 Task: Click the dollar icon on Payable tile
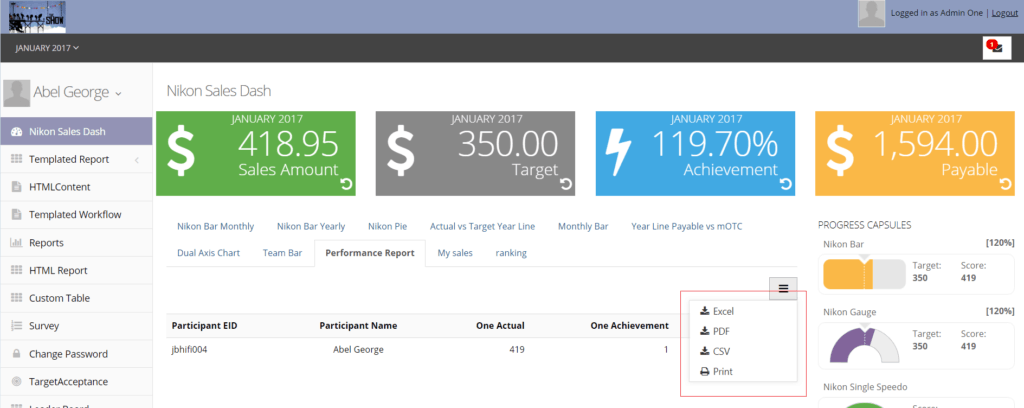840,151
